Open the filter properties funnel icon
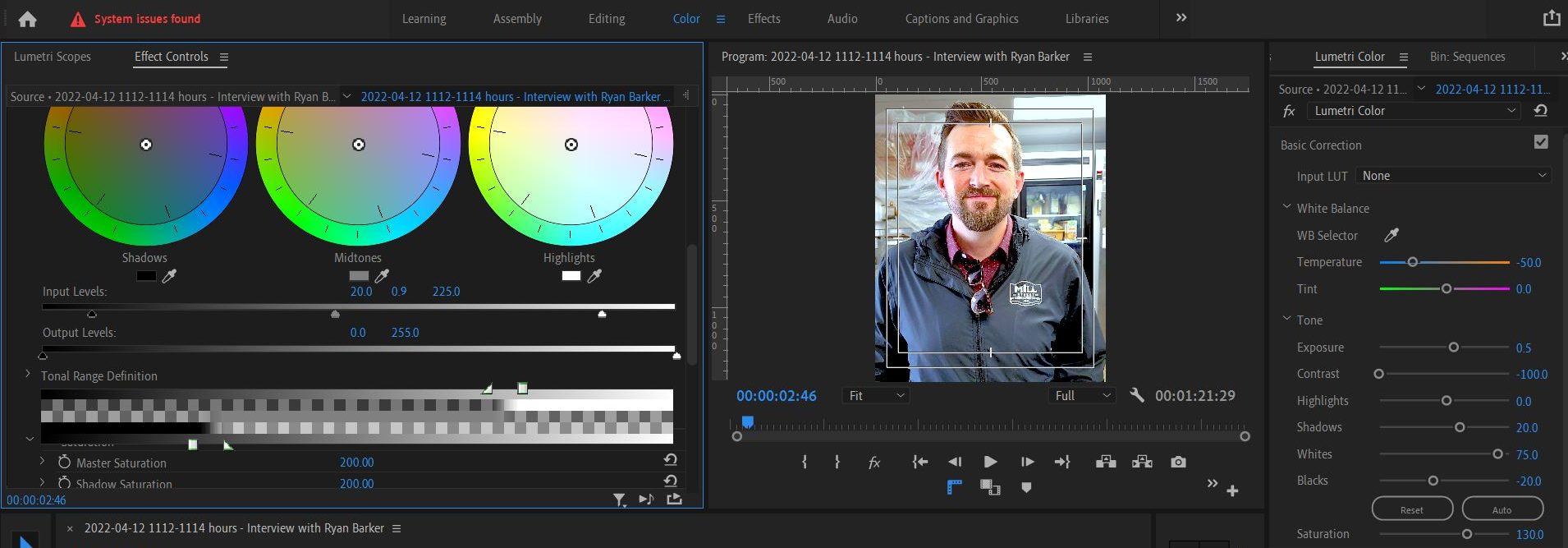 pos(620,499)
